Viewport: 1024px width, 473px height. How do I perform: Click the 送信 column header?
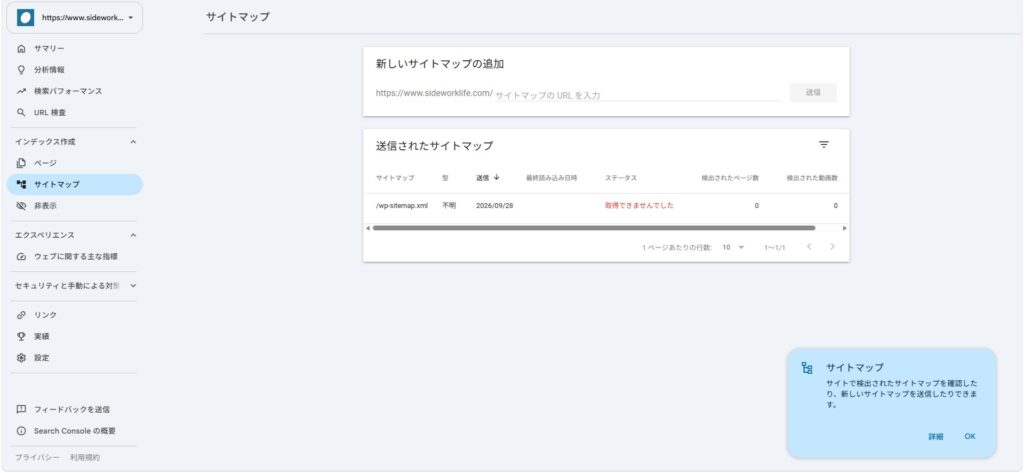483,178
